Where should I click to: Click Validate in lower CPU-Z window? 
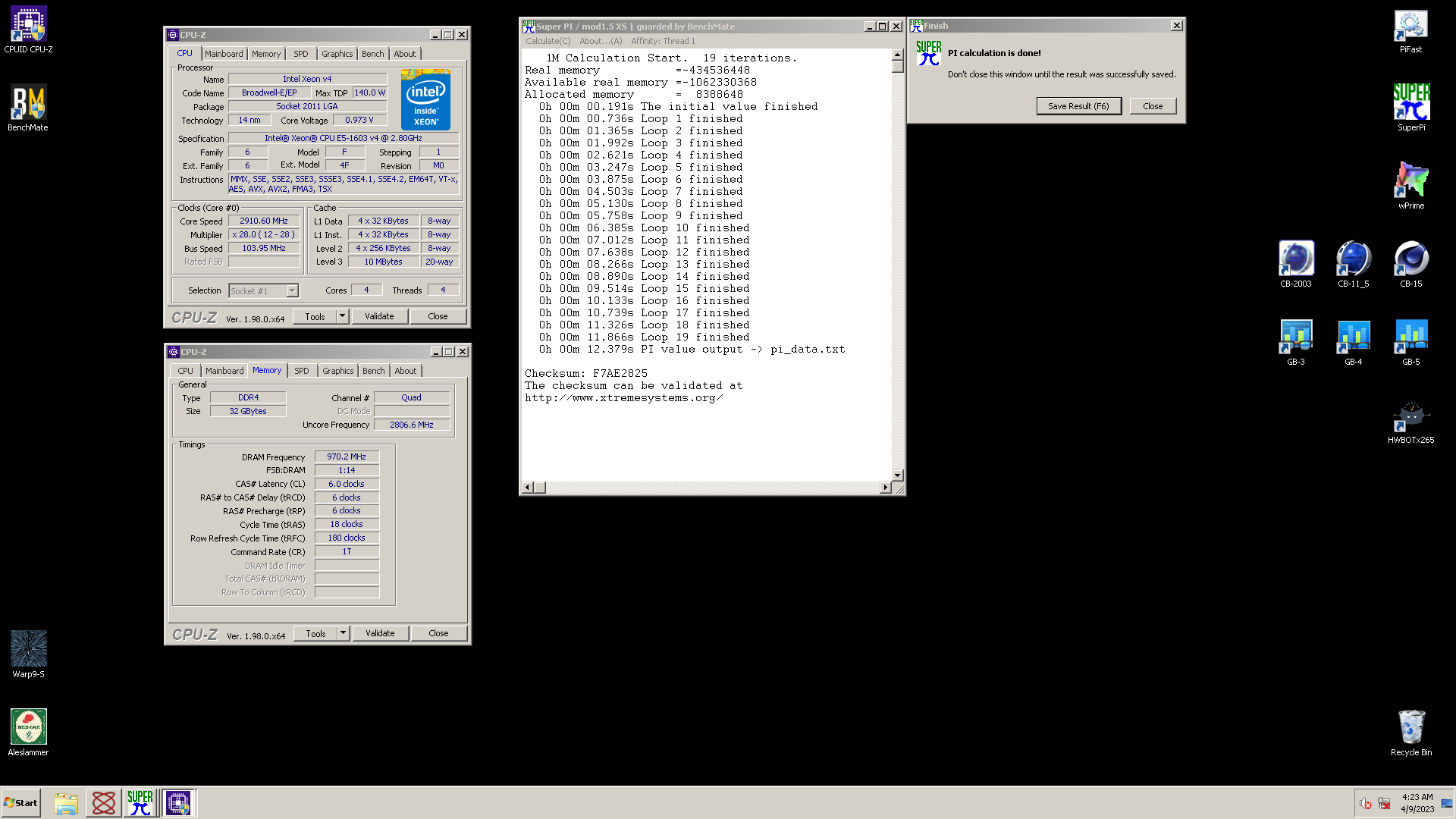pos(380,633)
